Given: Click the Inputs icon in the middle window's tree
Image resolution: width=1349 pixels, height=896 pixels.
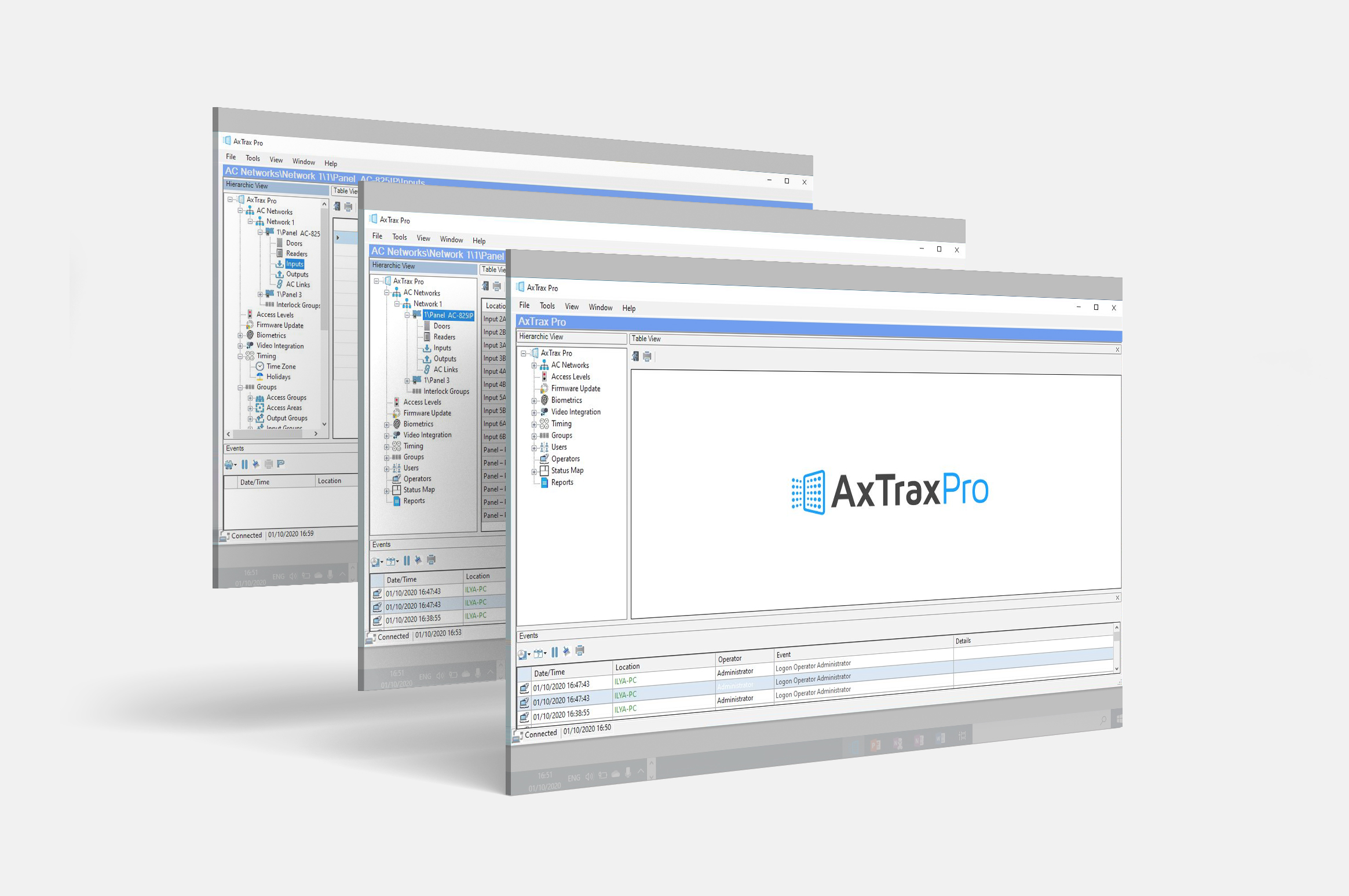Looking at the screenshot, I should pos(427,348).
